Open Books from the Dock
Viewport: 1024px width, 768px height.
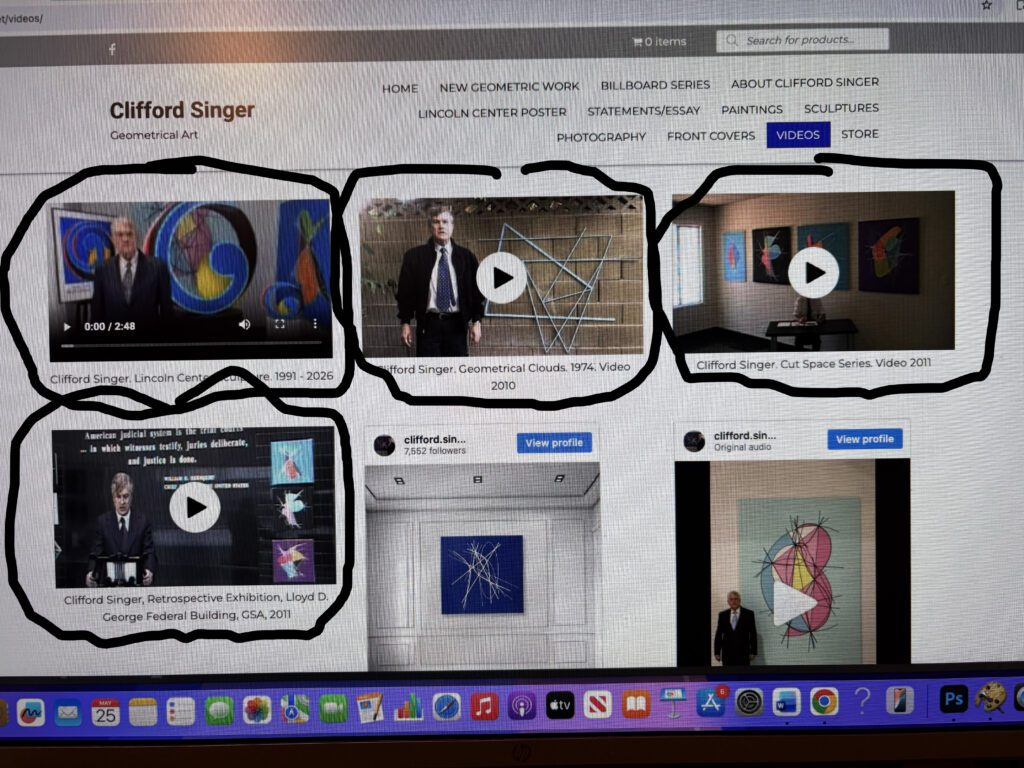pyautogui.click(x=635, y=704)
